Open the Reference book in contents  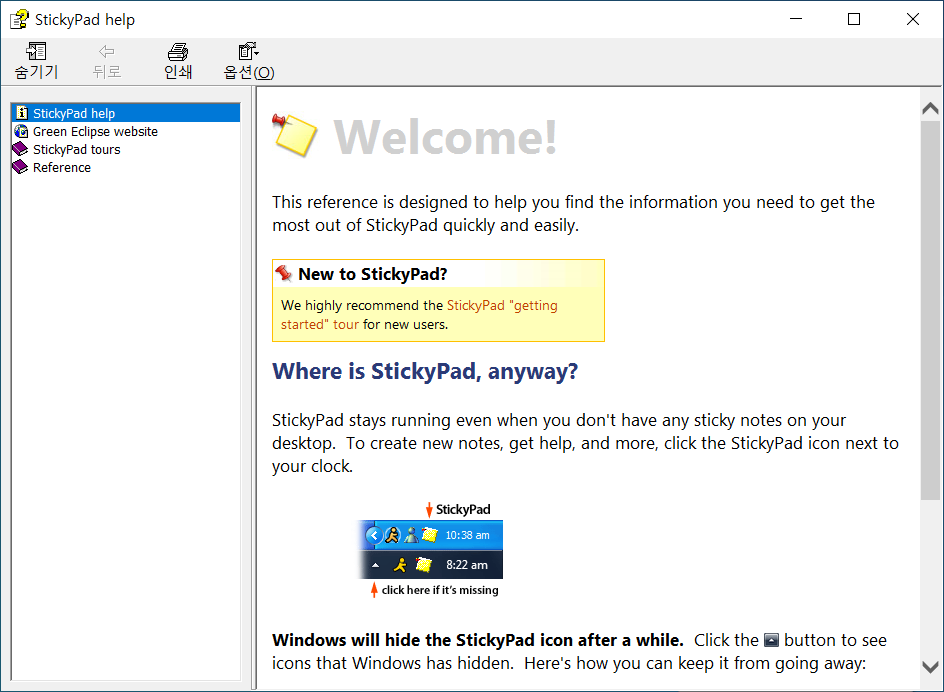click(61, 167)
